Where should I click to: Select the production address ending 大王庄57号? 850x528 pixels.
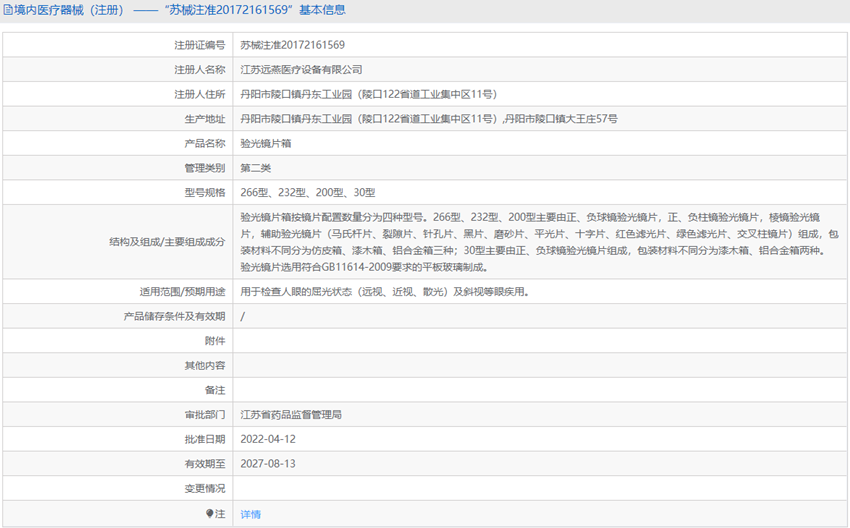point(429,119)
